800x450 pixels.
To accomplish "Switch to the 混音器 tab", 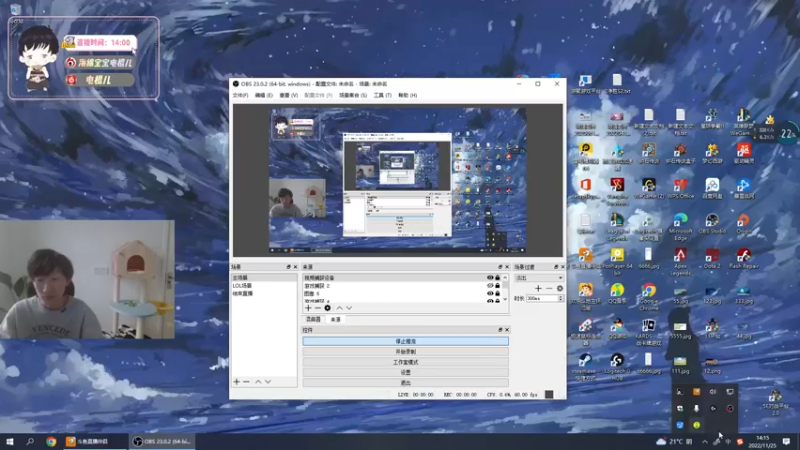I will pos(313,319).
